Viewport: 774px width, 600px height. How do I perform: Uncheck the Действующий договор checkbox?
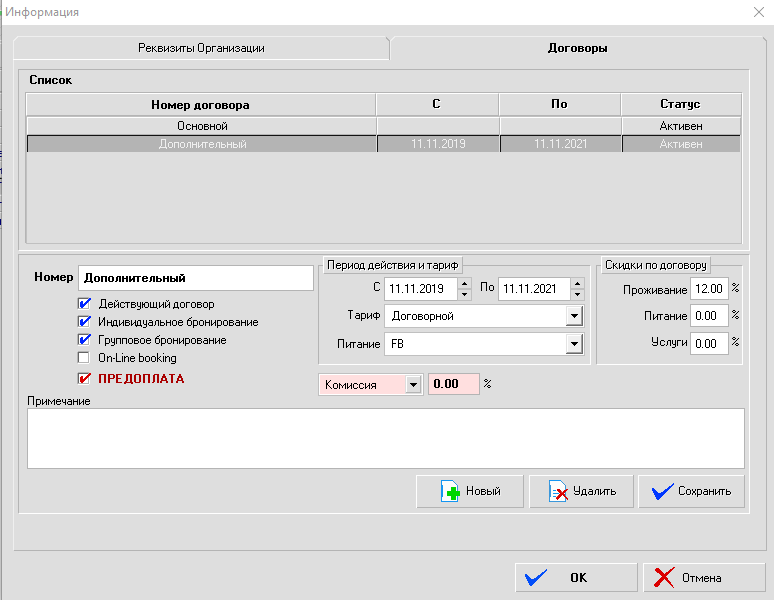click(84, 304)
